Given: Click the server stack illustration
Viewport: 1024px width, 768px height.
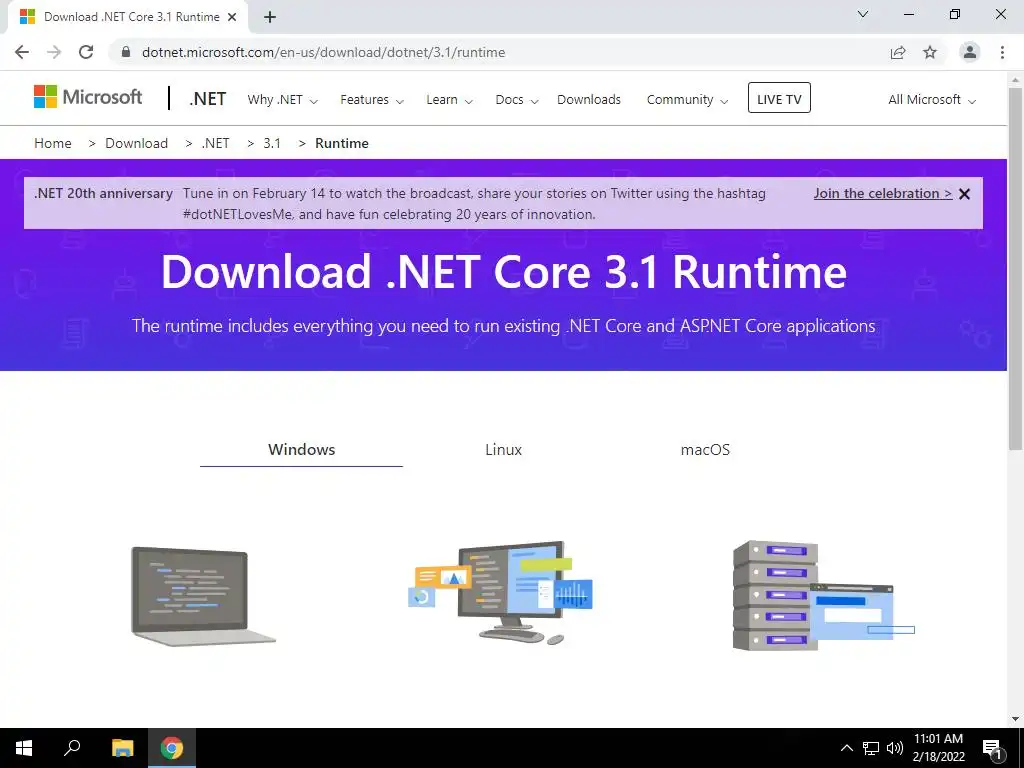Looking at the screenshot, I should 823,596.
